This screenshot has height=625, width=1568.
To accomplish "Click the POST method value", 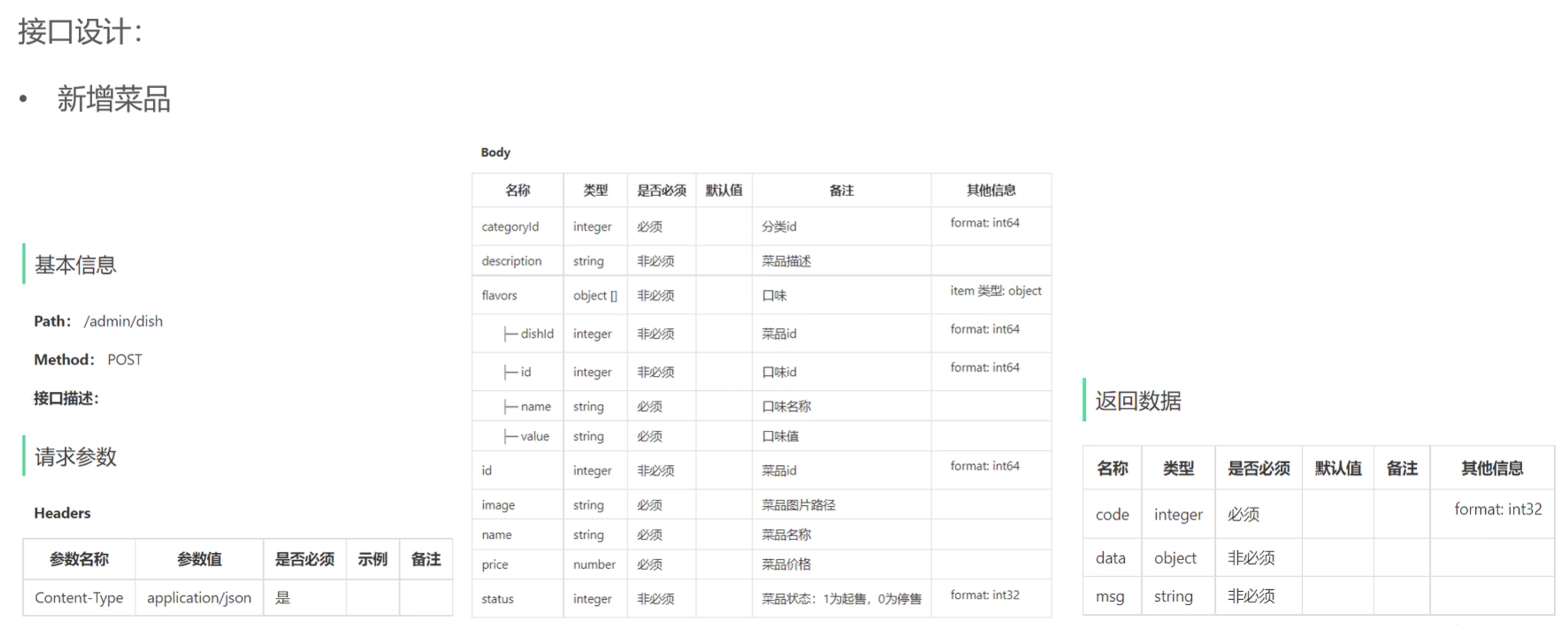I will (125, 360).
